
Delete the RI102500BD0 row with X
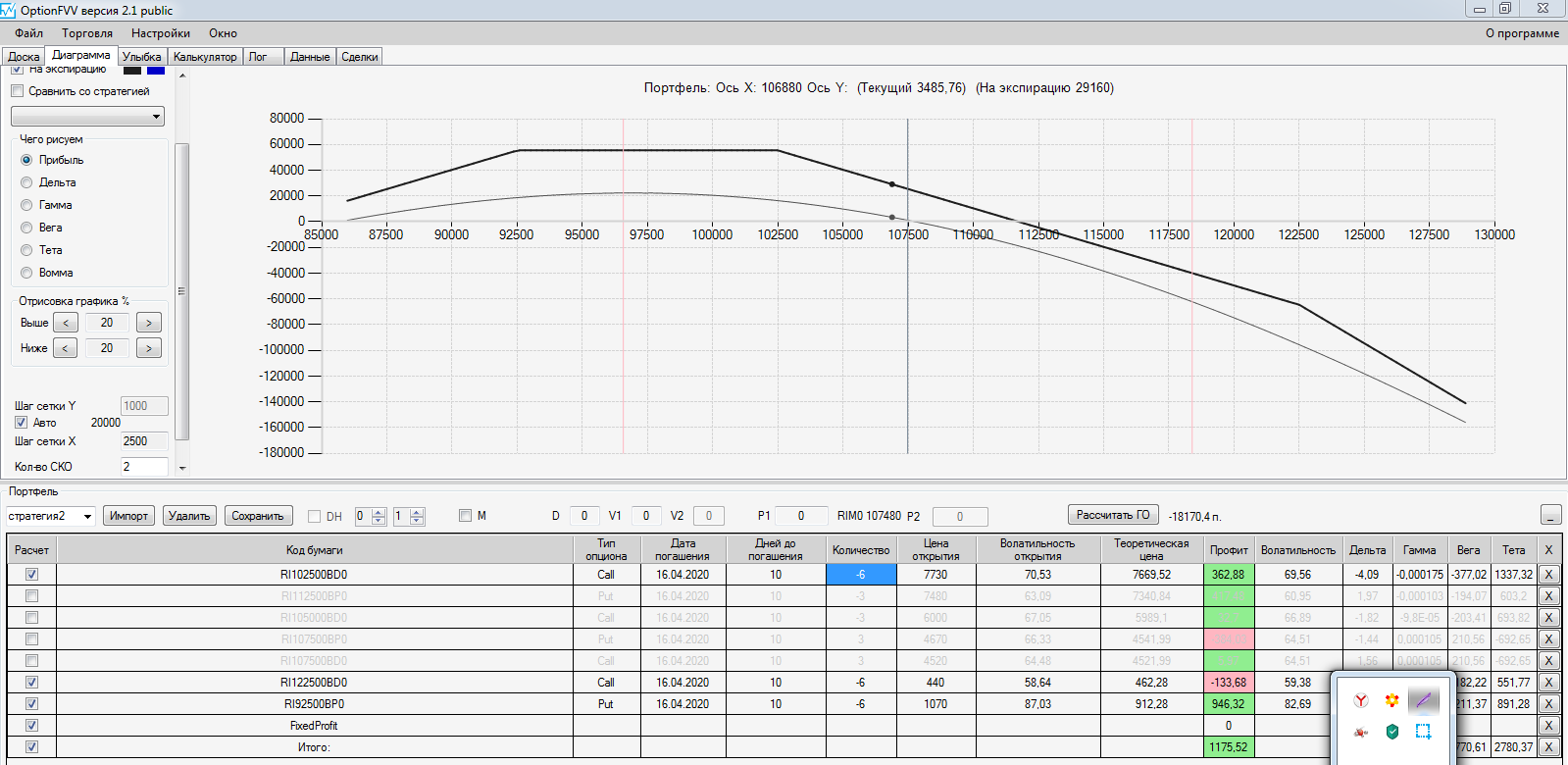1548,575
